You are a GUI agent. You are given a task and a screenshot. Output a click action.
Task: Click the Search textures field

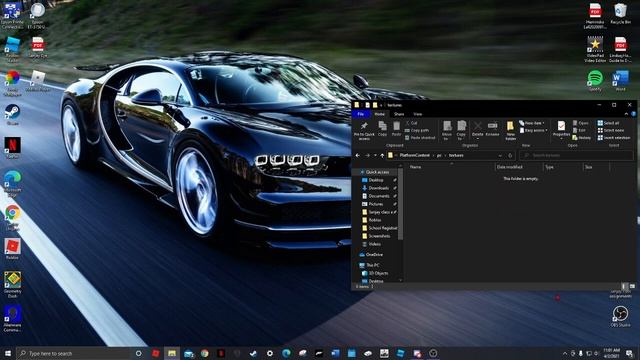576,156
